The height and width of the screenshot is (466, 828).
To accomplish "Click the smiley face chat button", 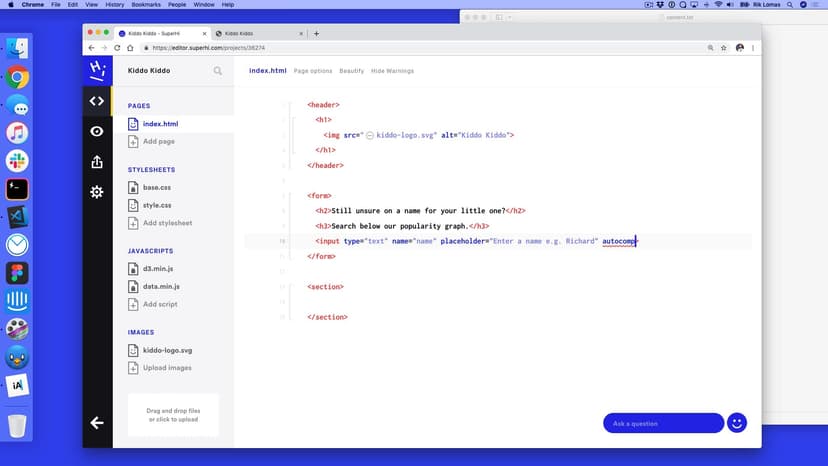I will pos(737,423).
